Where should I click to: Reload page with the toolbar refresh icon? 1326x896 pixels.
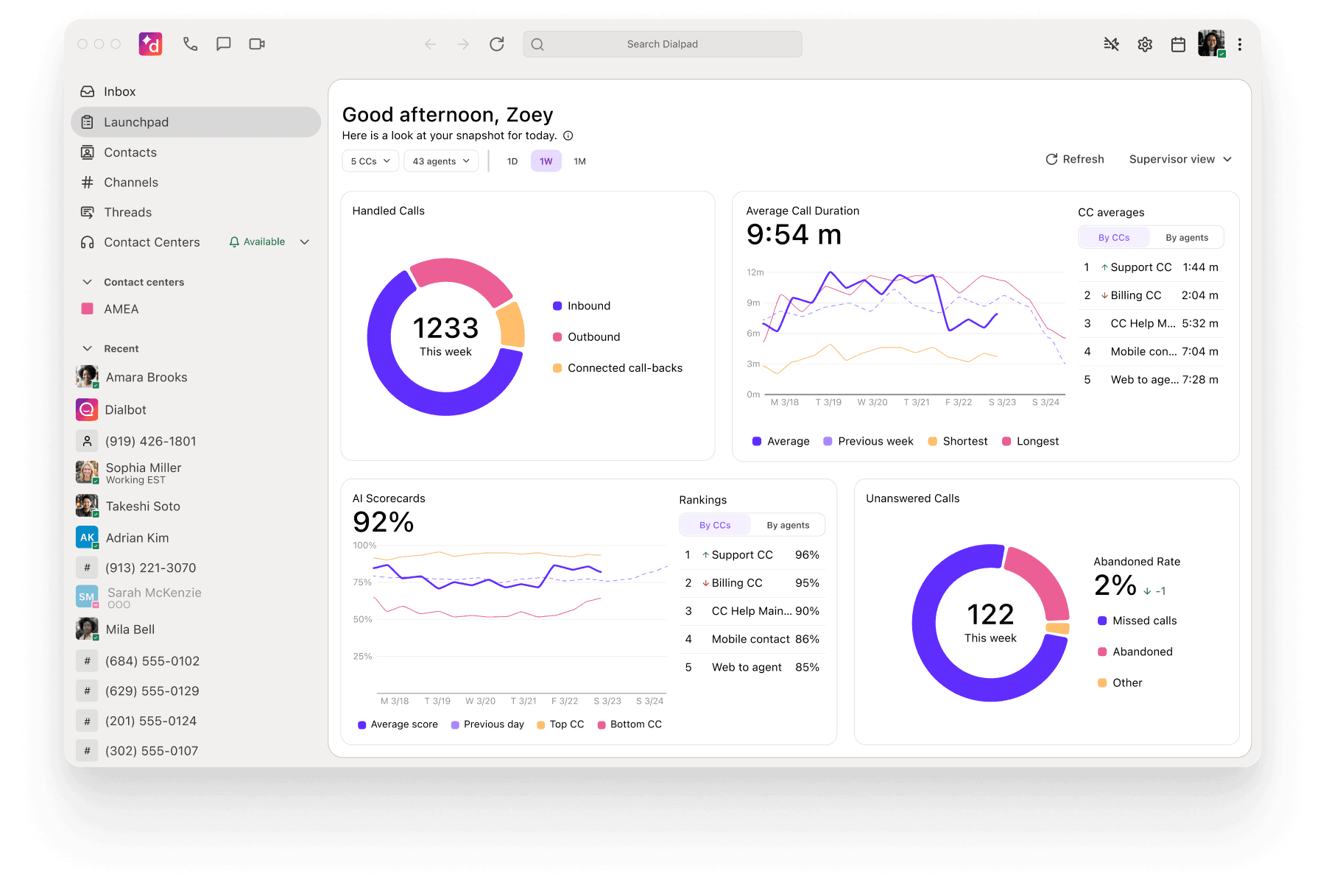[497, 44]
